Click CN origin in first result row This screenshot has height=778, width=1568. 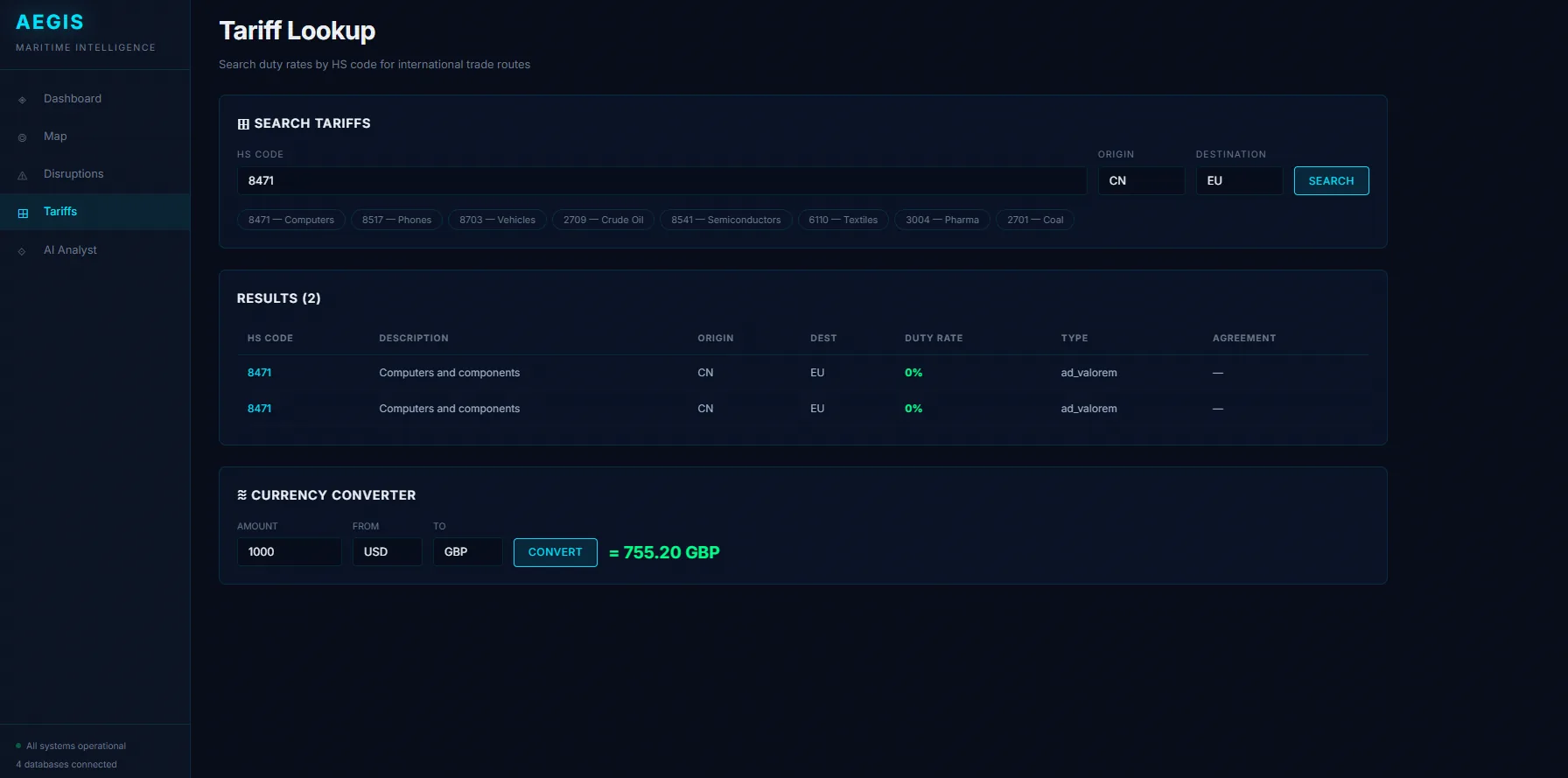[705, 373]
